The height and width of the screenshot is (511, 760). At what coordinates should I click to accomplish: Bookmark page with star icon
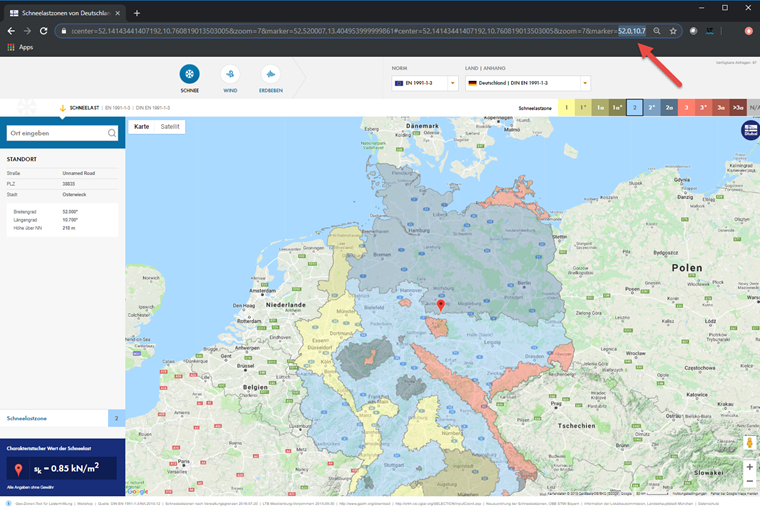tap(673, 31)
